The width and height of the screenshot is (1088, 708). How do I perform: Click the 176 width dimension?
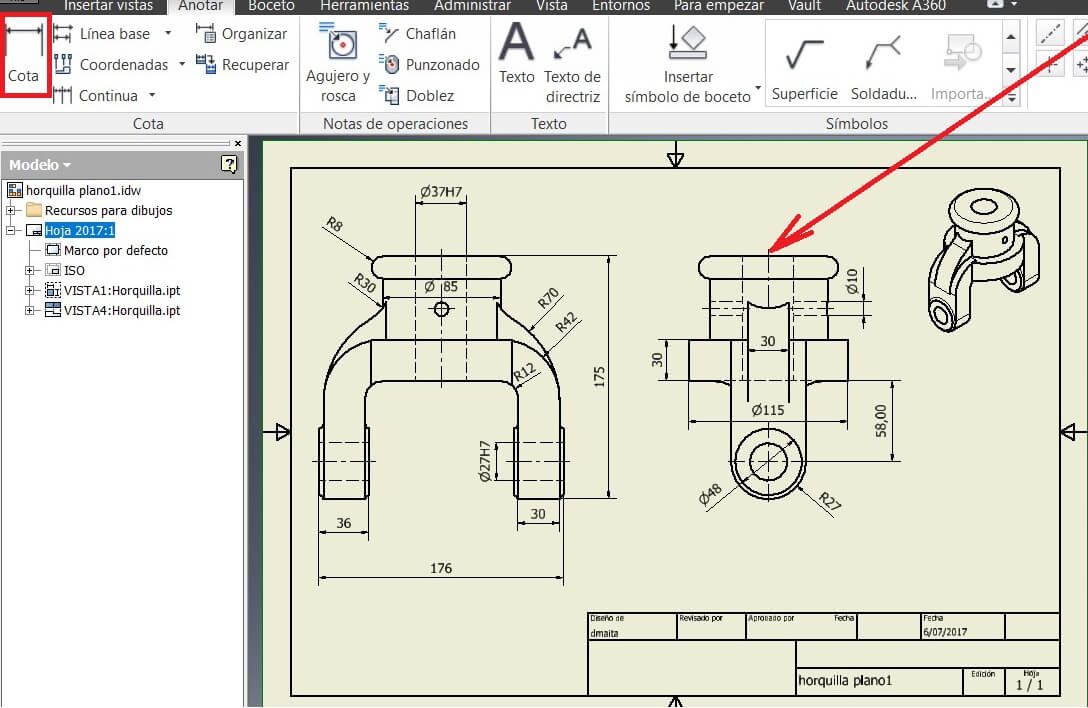click(x=441, y=568)
